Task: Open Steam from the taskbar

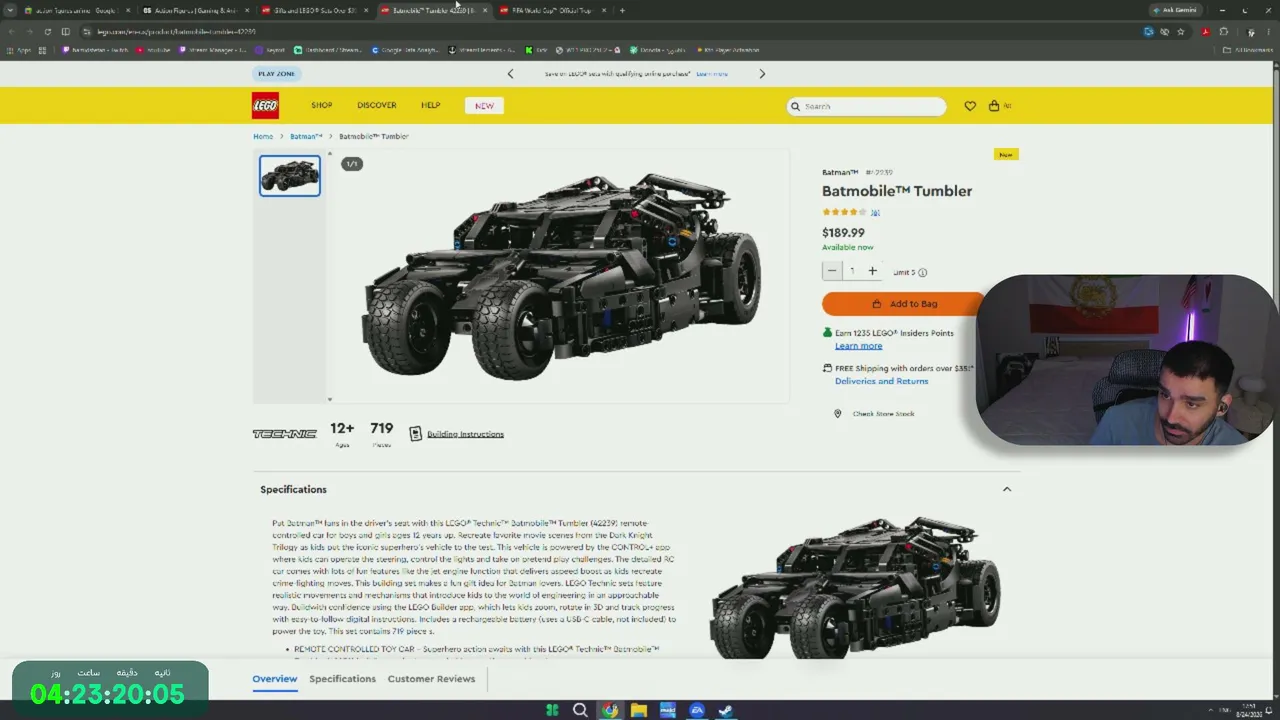Action: (x=726, y=711)
